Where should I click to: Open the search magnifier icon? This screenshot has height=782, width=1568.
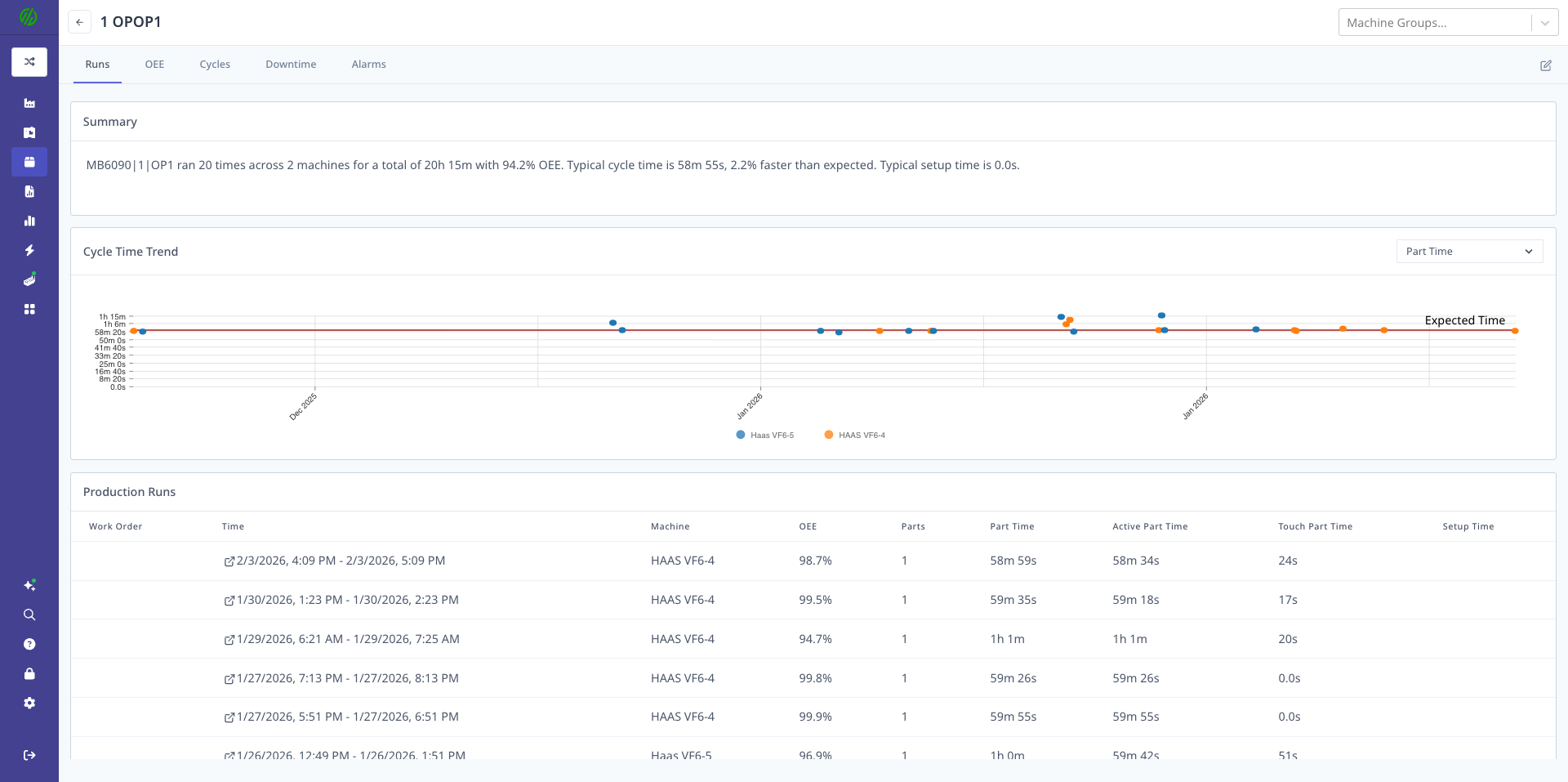(x=29, y=614)
